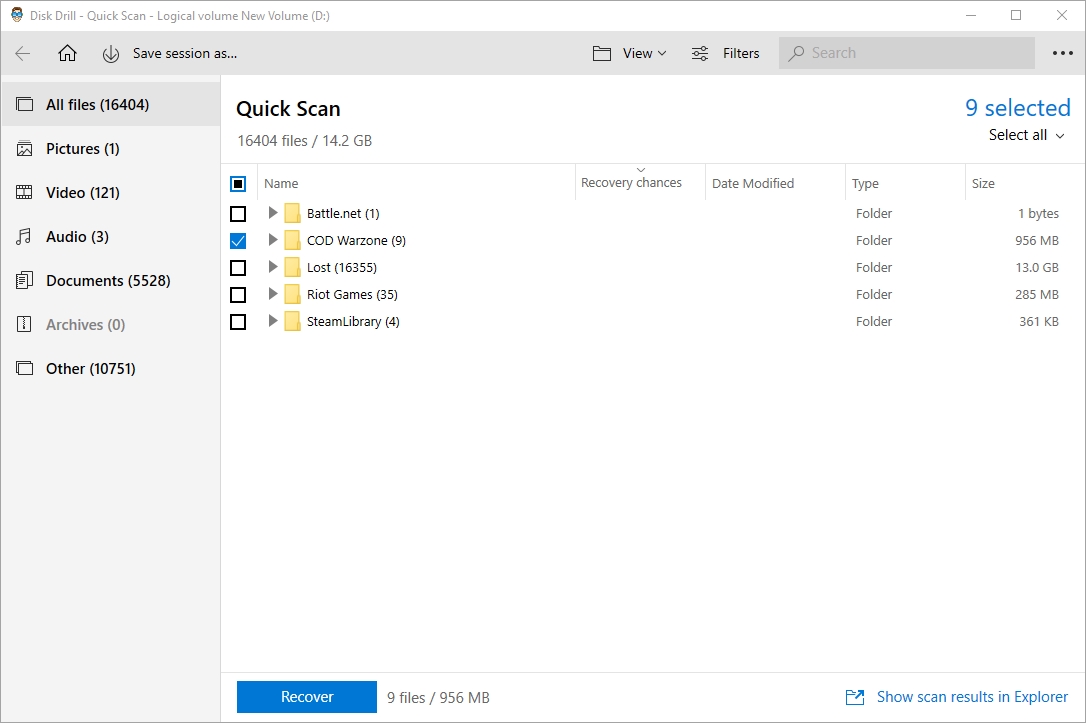Open the Filters panel
This screenshot has height=723, width=1086.
(x=725, y=53)
